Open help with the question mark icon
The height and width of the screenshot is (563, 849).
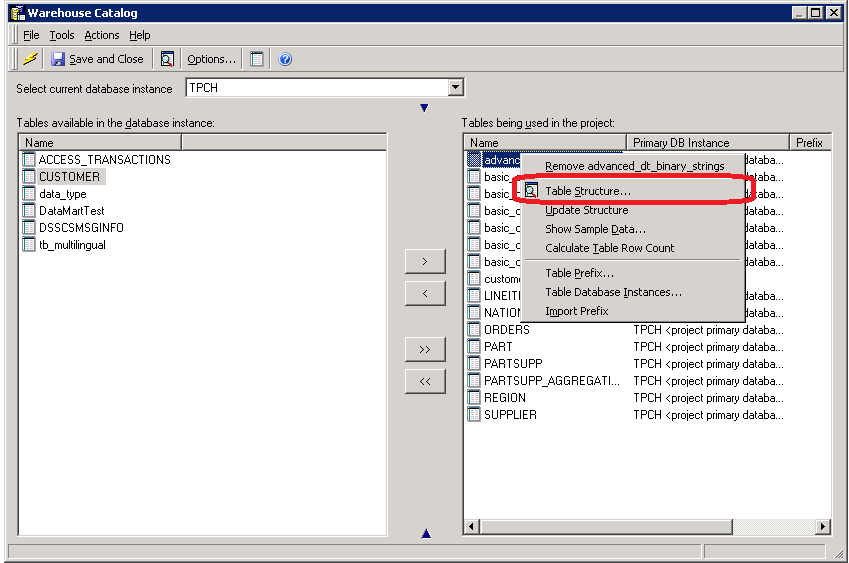(x=285, y=59)
